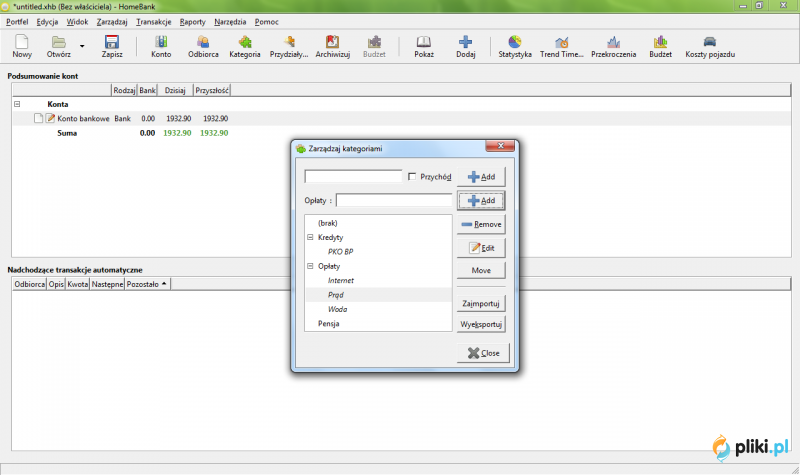
Task: Open the Kategoria toolbar icon
Action: click(x=245, y=46)
